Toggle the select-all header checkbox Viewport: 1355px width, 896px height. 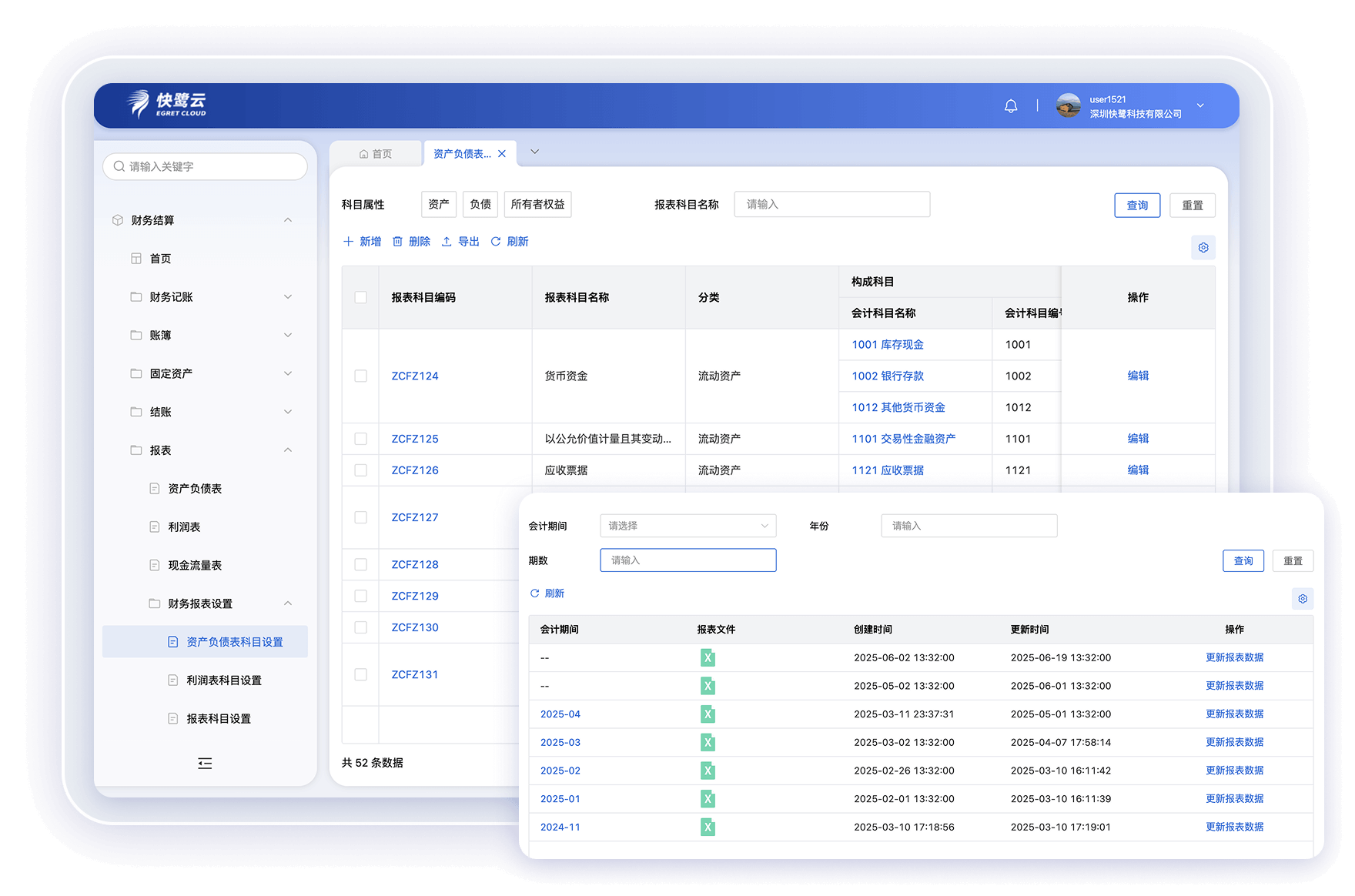pyautogui.click(x=360, y=298)
